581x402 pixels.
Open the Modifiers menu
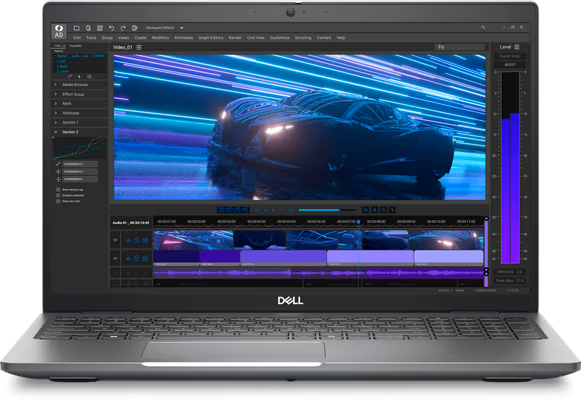coord(160,38)
